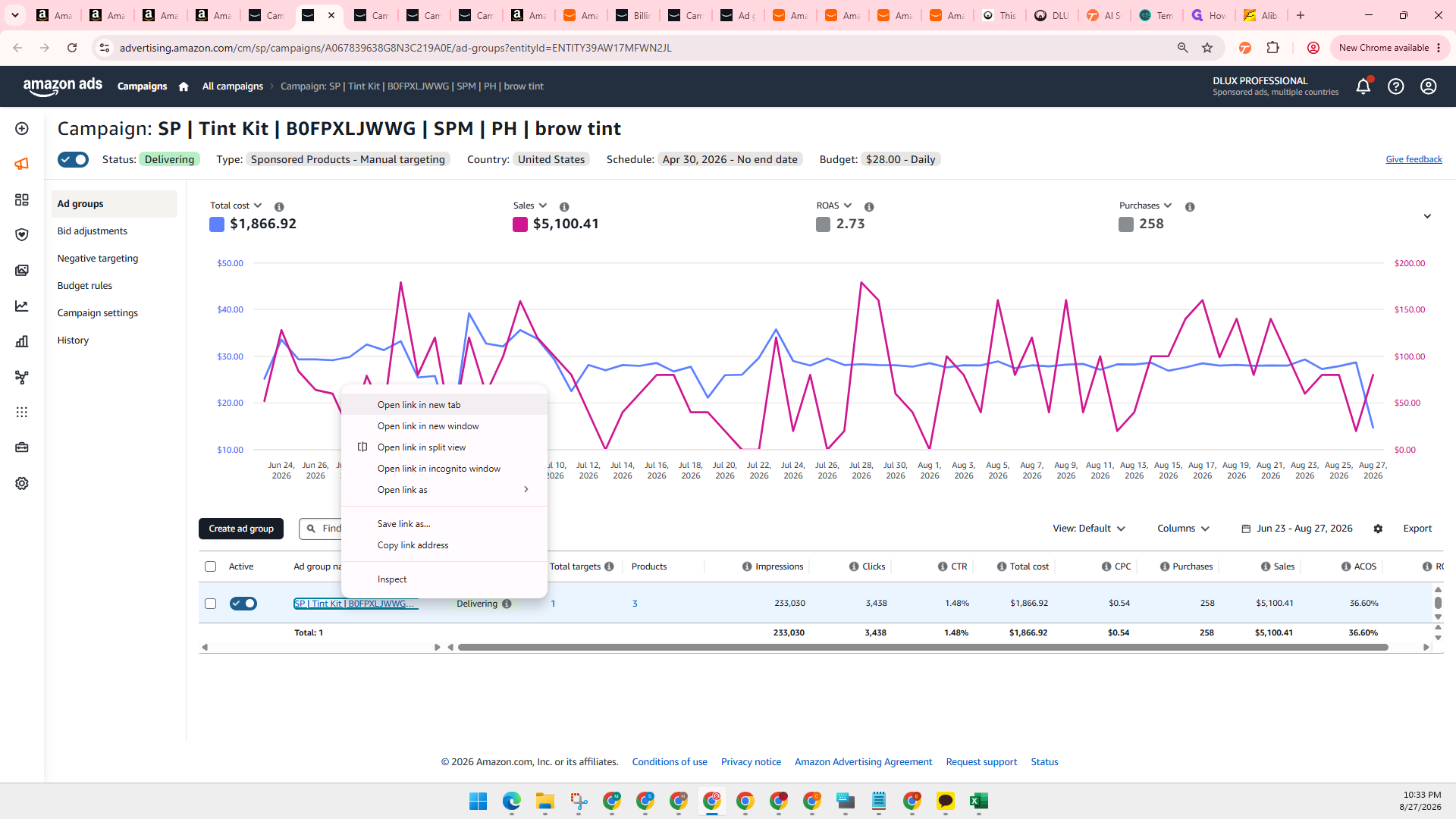
Task: Open the date range Jun 23 - Aug 27 picker
Action: [x=1297, y=529]
